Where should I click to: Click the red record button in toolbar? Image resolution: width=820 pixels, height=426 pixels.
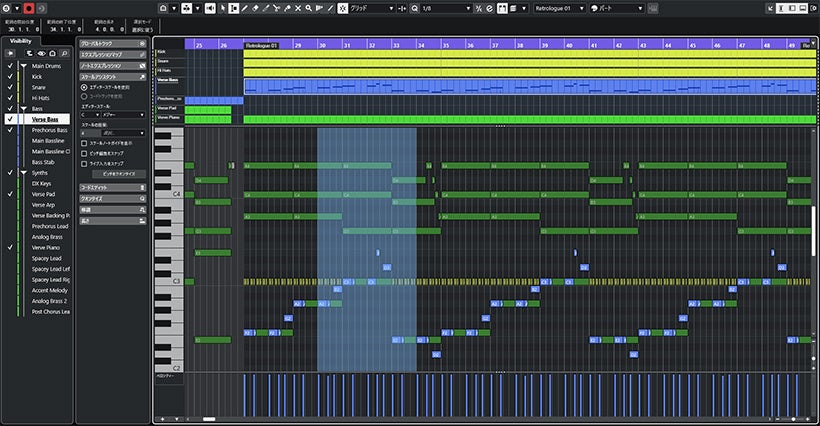(x=29, y=9)
